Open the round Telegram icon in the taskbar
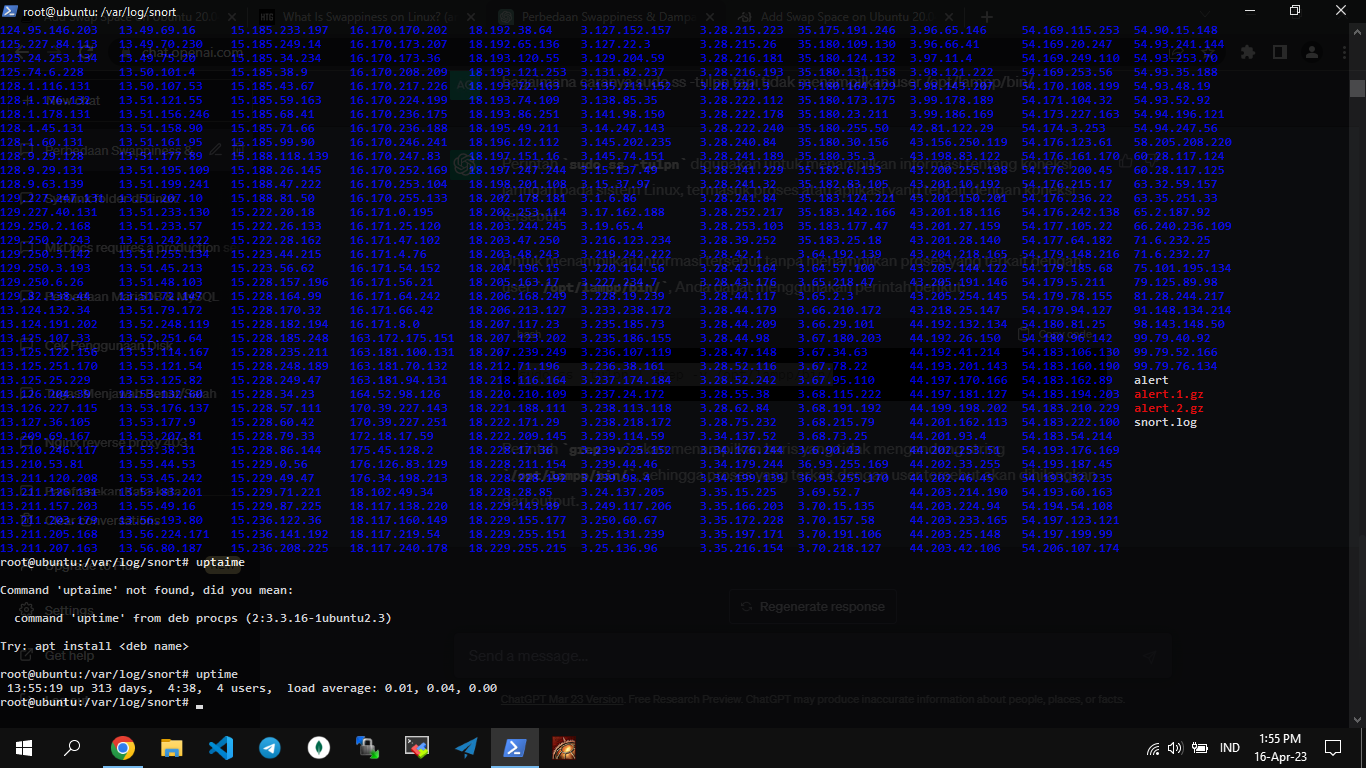The image size is (1366, 768). point(270,747)
